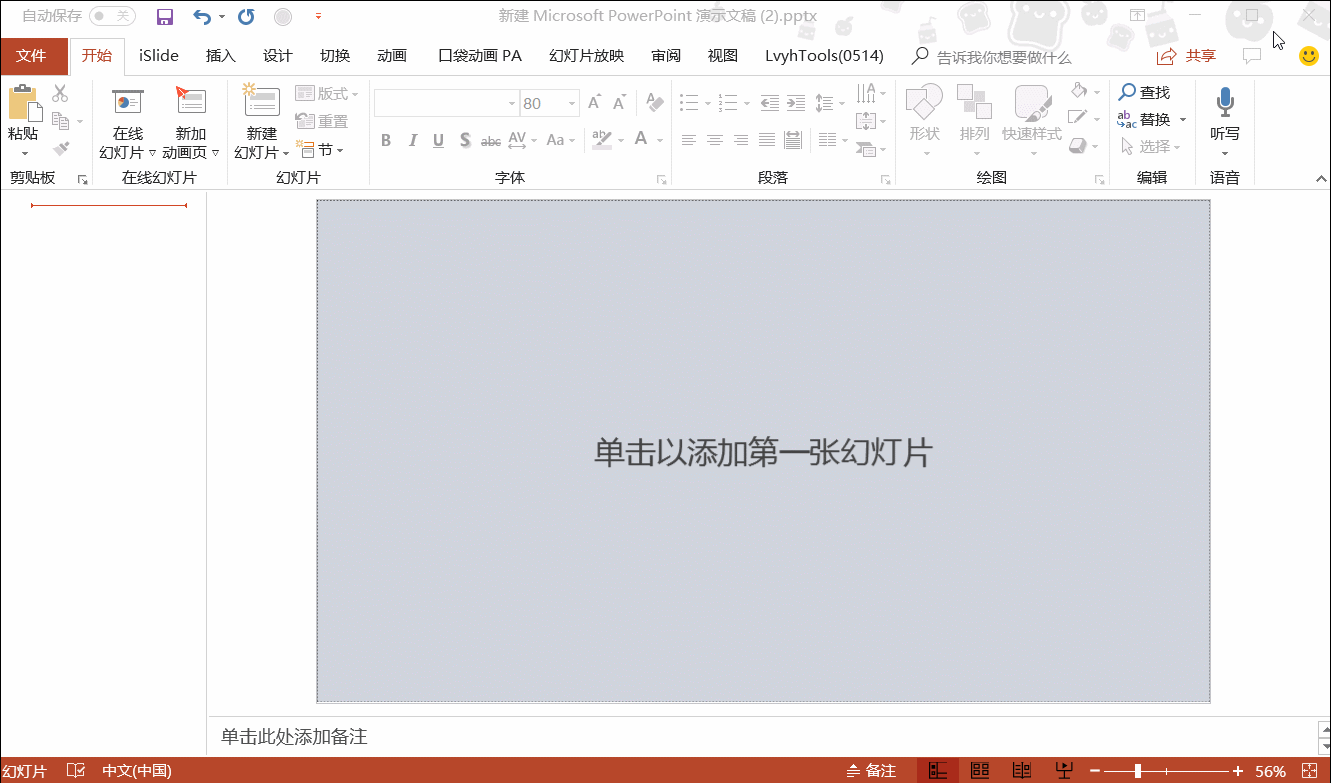The image size is (1331, 783).
Task: Click the Save icon in title bar
Action: point(165,17)
